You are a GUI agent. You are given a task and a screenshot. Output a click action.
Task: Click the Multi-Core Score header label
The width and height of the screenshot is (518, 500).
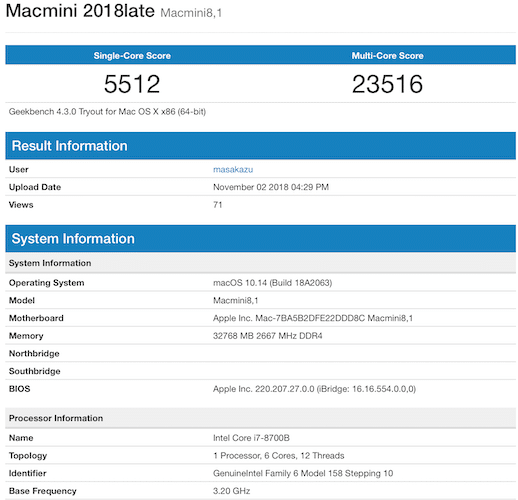[387, 56]
